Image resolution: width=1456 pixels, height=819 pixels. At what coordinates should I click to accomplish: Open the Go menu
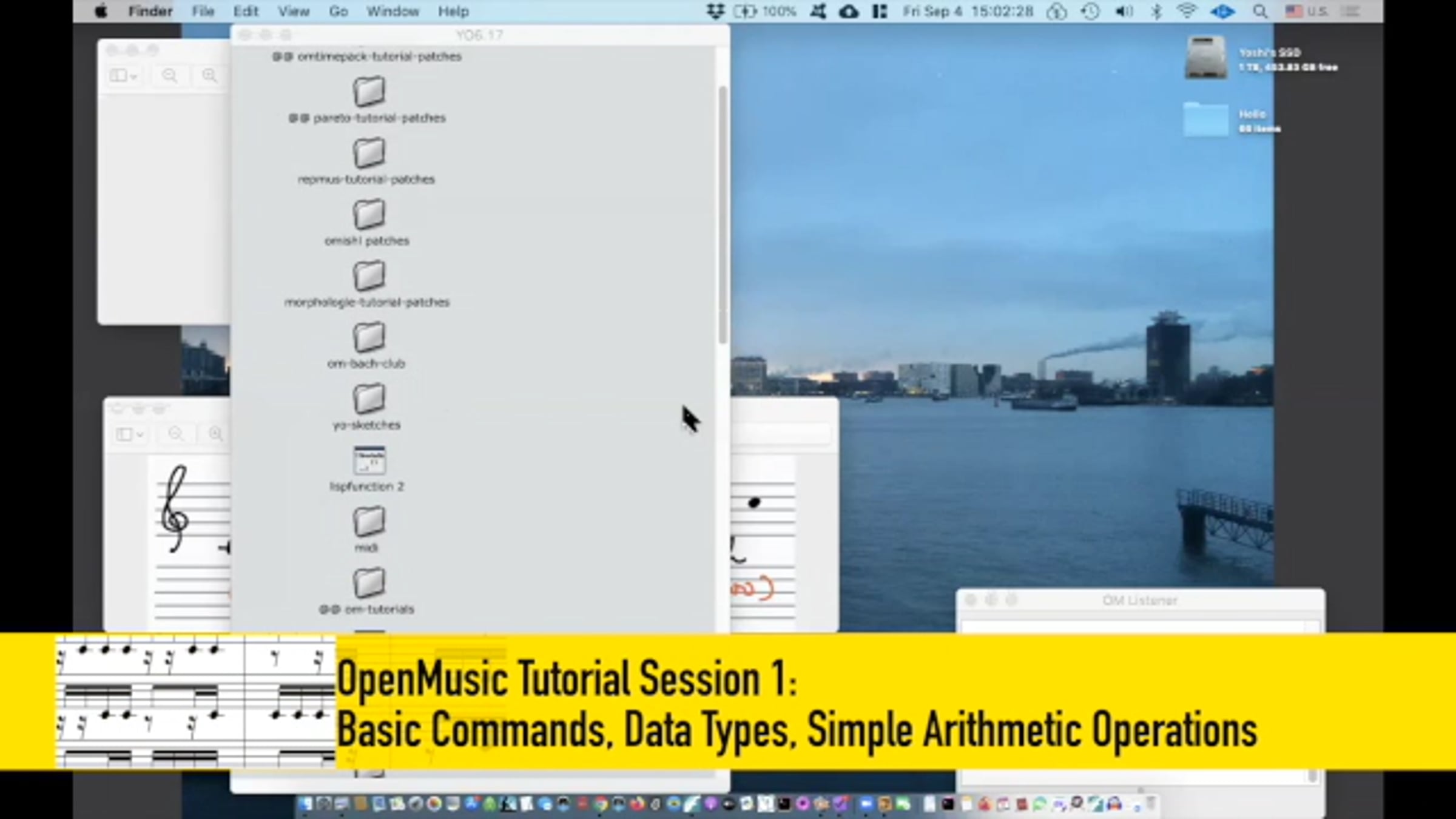point(338,12)
